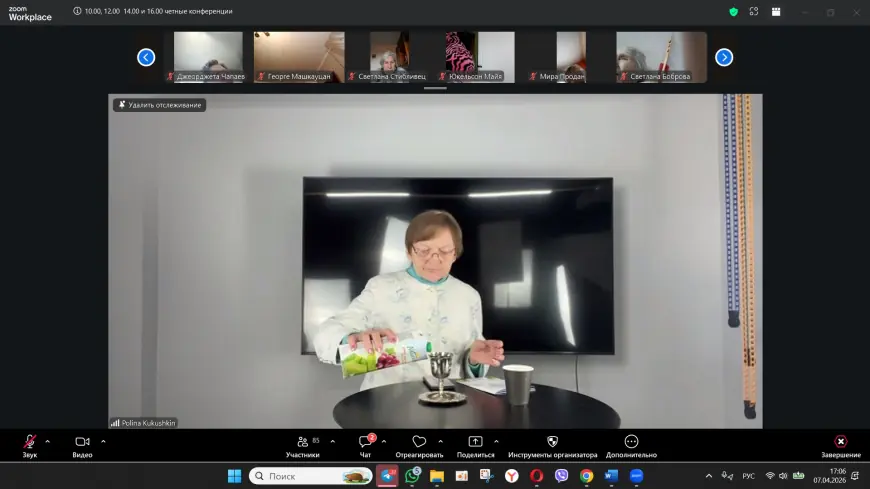Screen dimensions: 870x489
Task: Open meeting info icon next to the title
Action: pos(78,12)
